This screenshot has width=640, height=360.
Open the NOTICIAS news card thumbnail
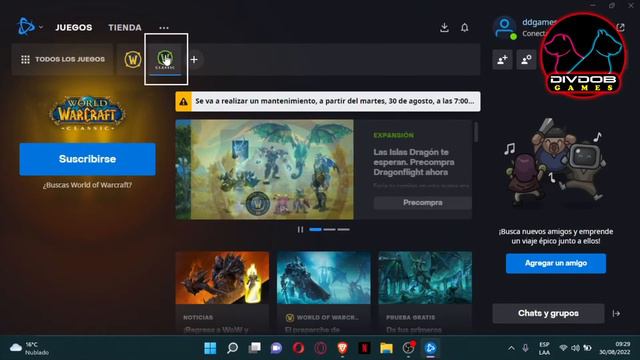pyautogui.click(x=222, y=278)
